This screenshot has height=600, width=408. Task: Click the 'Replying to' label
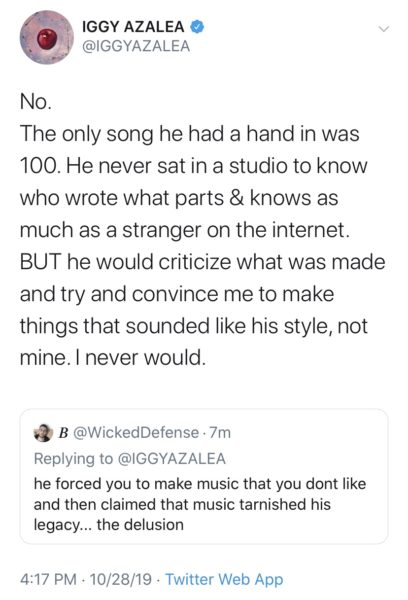[73, 458]
